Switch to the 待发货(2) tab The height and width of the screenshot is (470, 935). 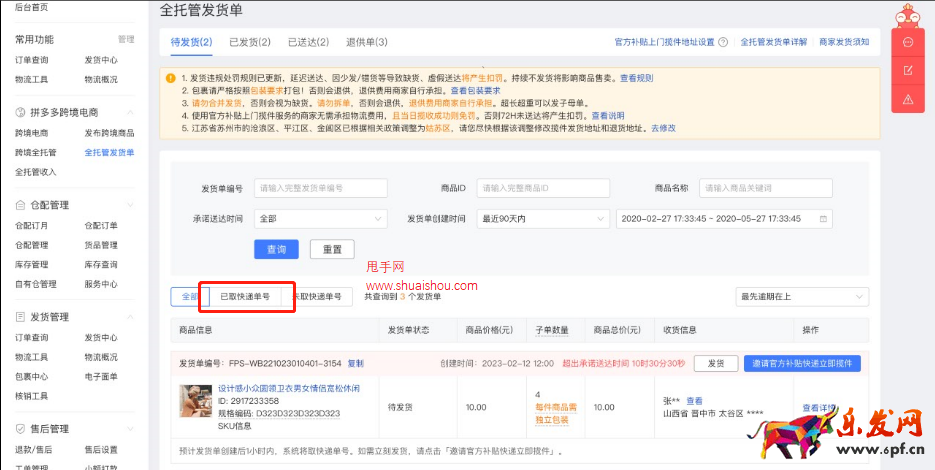pyautogui.click(x=191, y=42)
